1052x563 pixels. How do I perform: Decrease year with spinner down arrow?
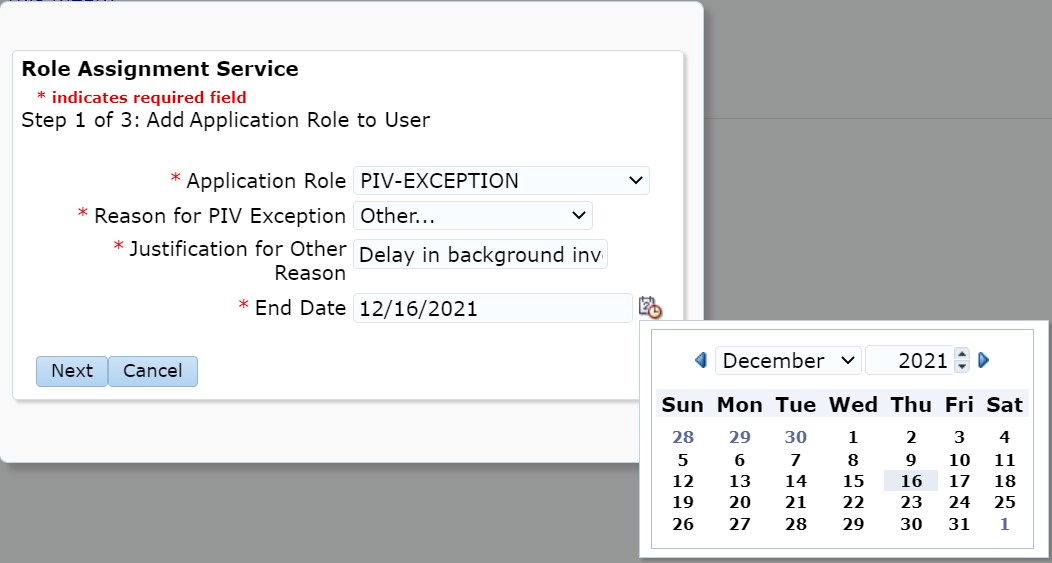coord(962,367)
